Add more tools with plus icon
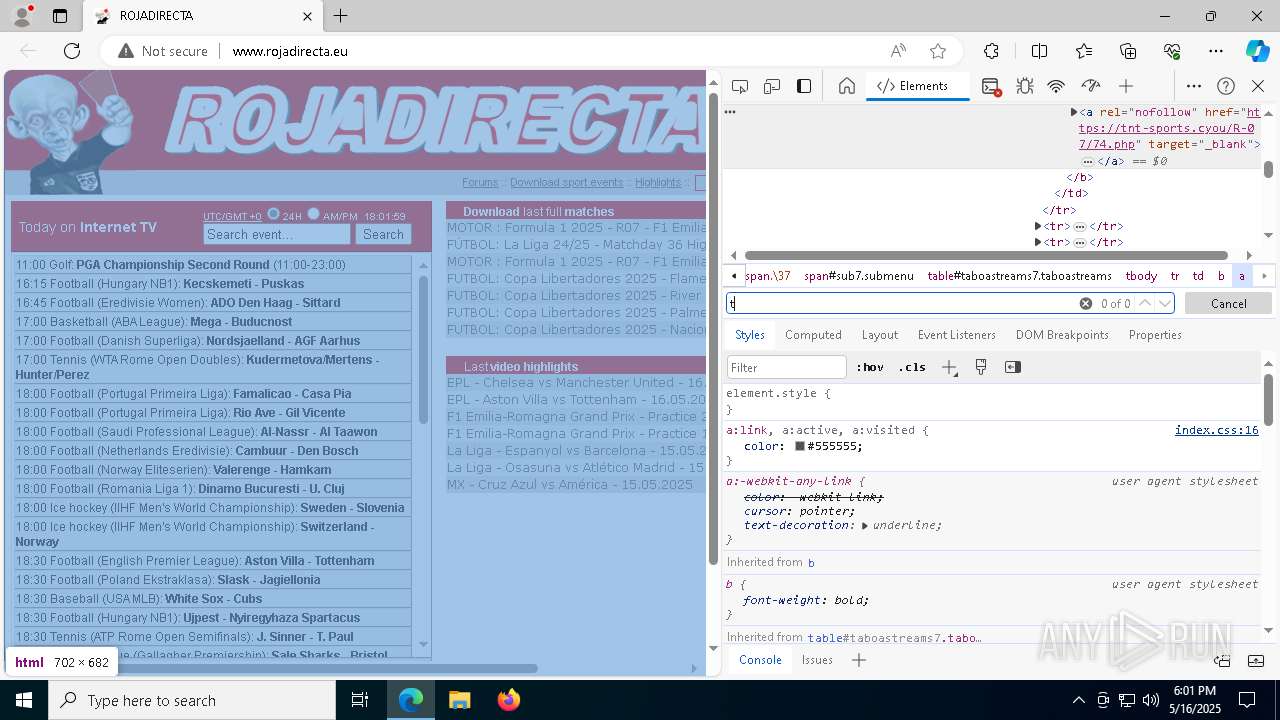Image resolution: width=1280 pixels, height=720 pixels. tap(1126, 86)
